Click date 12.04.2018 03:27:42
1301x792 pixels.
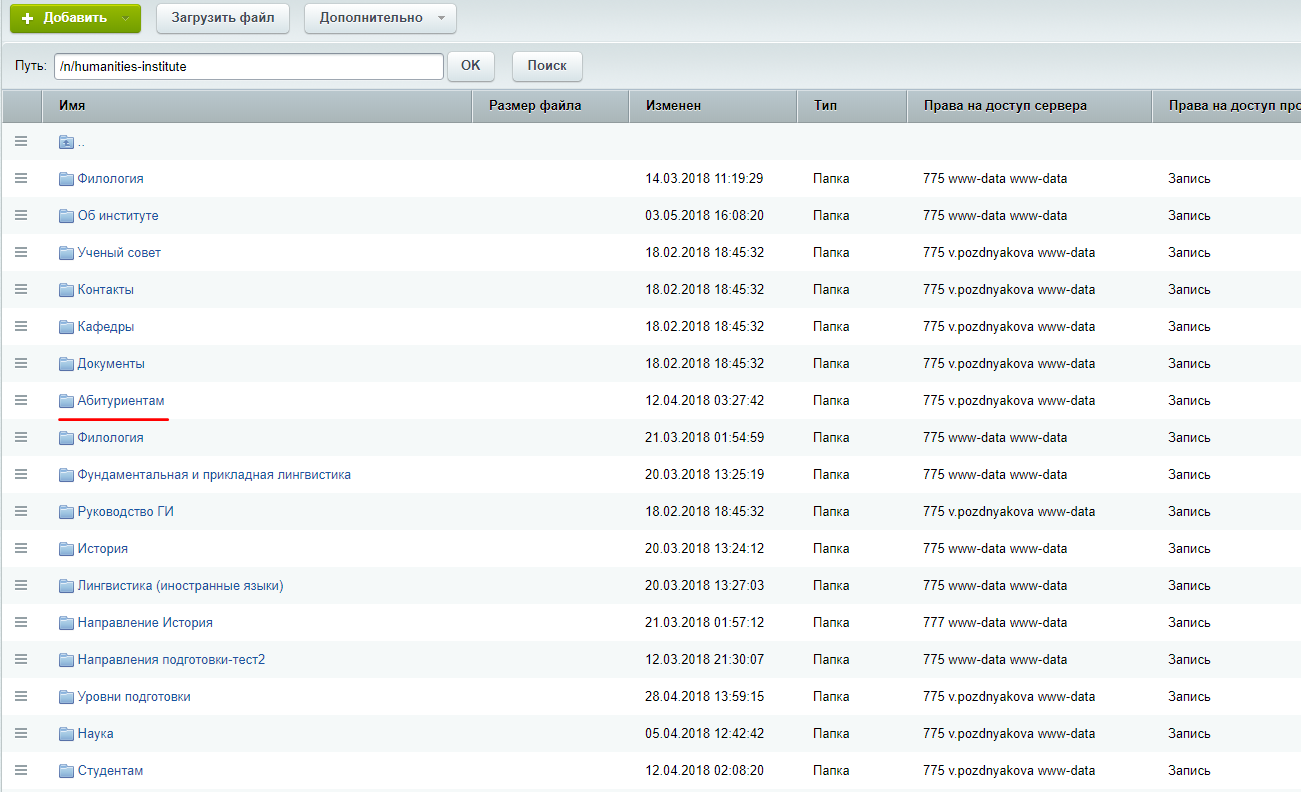tap(705, 400)
